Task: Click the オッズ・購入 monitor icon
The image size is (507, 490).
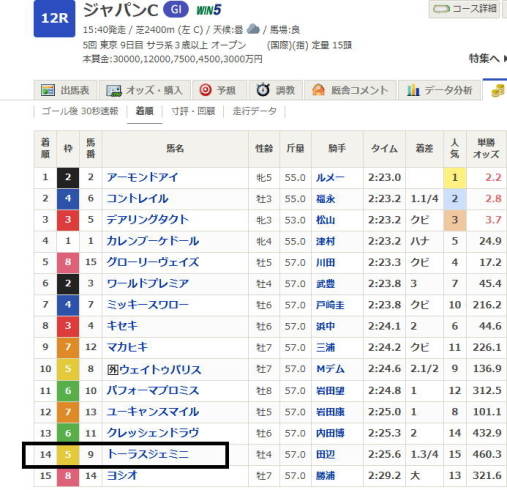Action: (114, 90)
